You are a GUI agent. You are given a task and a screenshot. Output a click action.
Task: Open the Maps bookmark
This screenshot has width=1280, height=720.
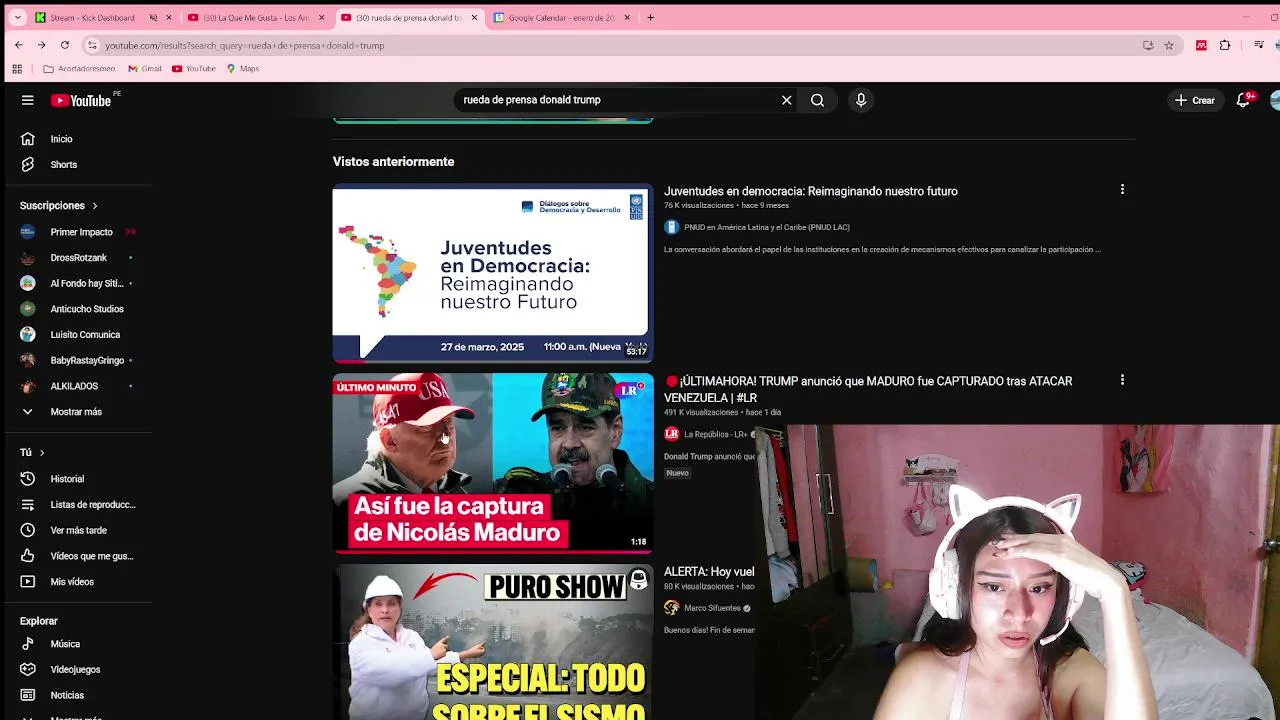[x=243, y=69]
